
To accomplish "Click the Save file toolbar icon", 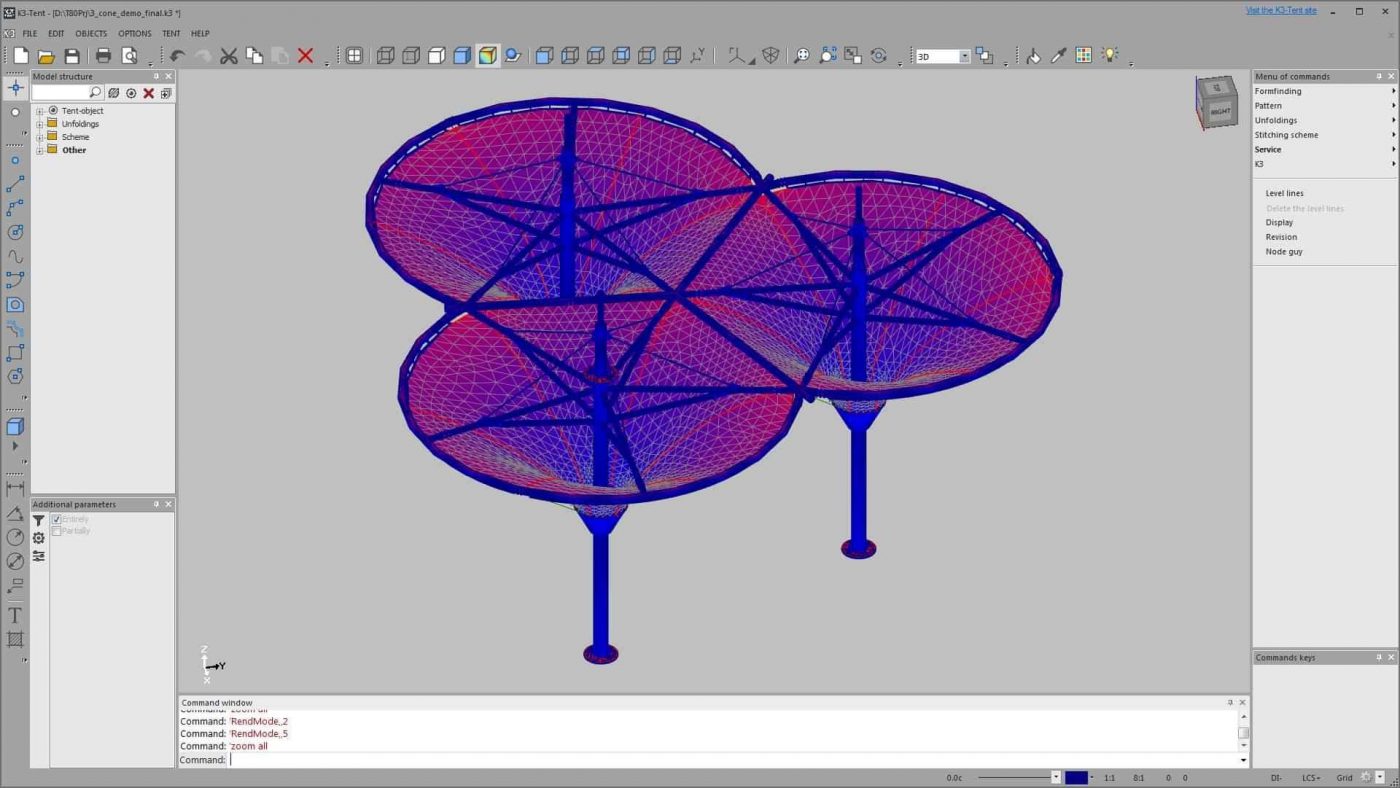I will (x=71, y=56).
